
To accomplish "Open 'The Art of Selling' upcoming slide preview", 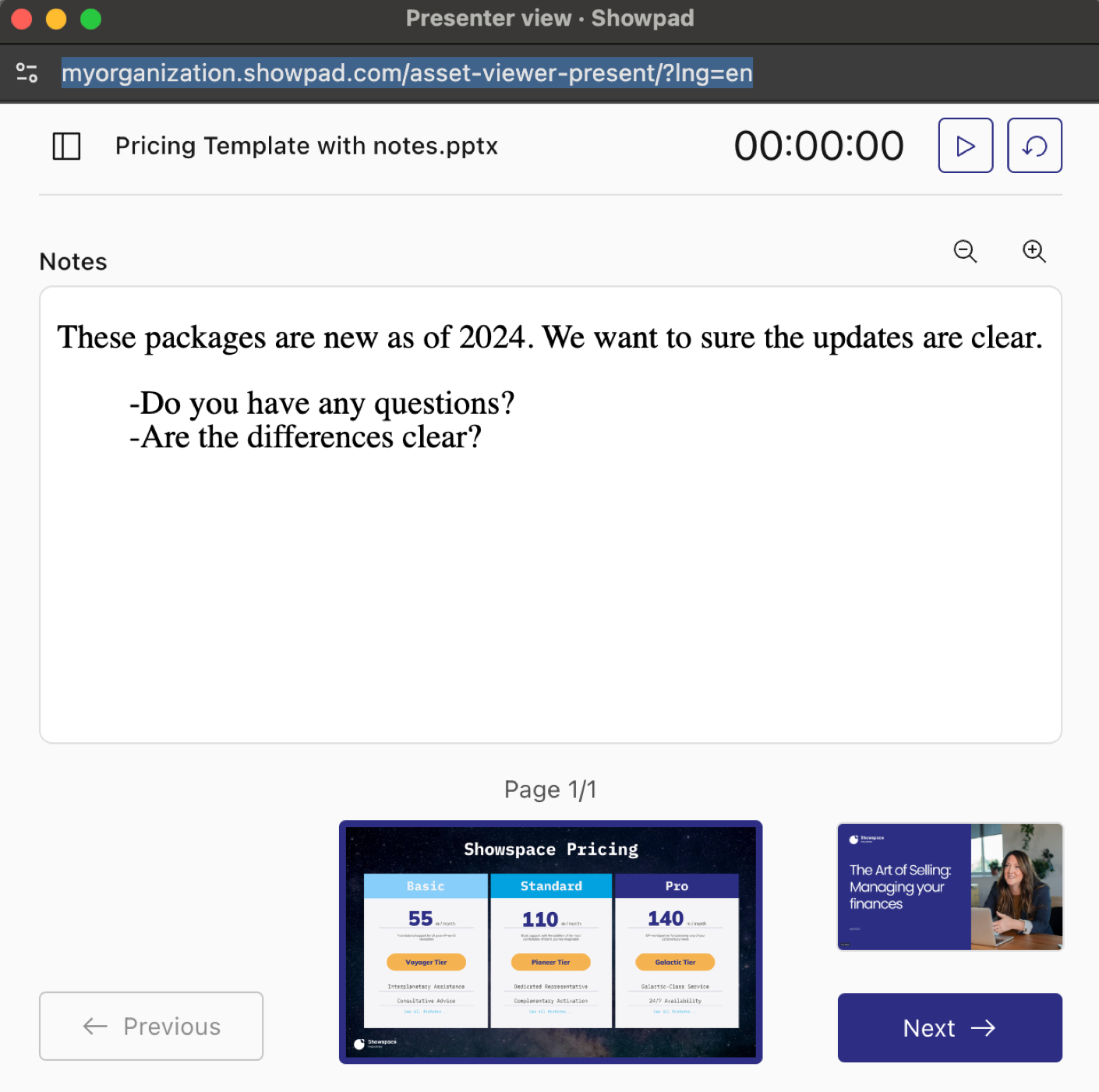I will pos(949,887).
